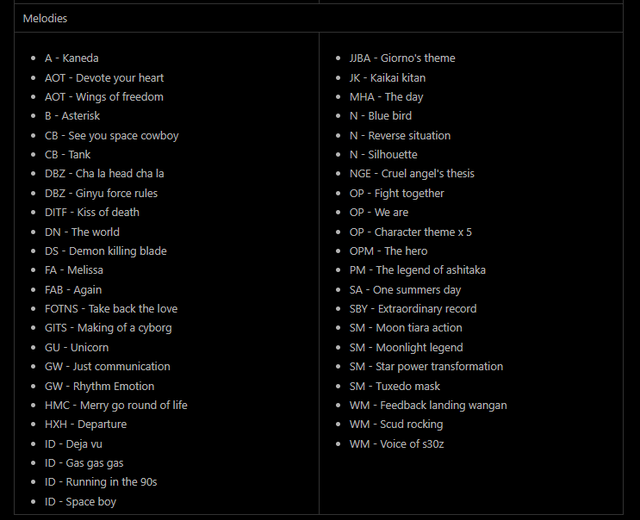This screenshot has width=640, height=520.
Task: Click the Melodies header cell
Action: (318, 18)
